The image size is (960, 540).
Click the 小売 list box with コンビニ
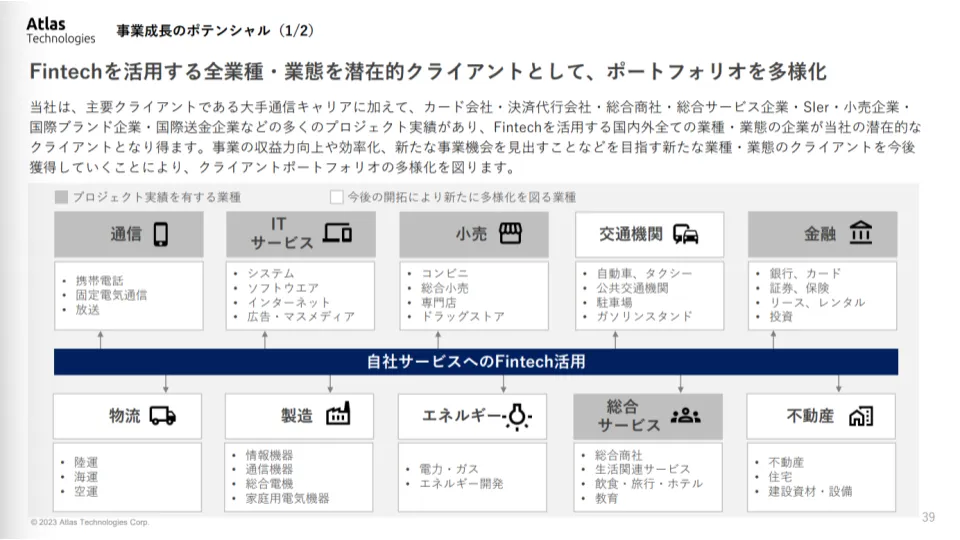(473, 295)
